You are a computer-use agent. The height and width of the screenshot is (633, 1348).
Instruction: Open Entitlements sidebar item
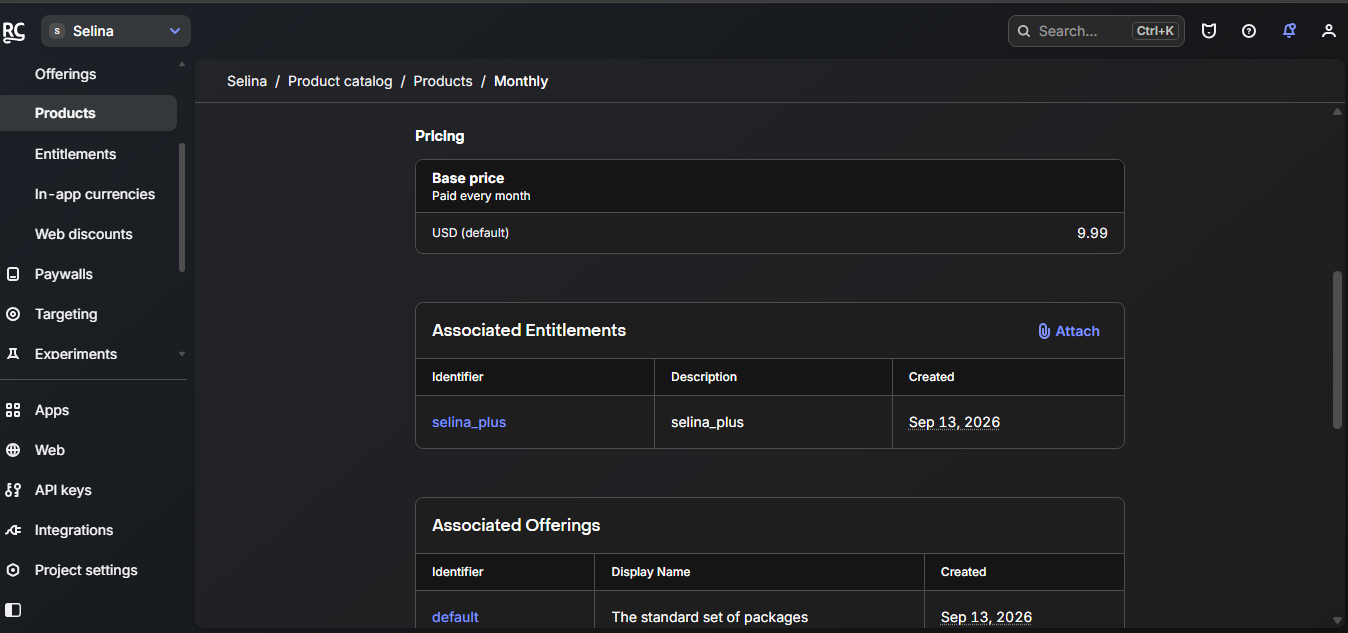coord(75,154)
